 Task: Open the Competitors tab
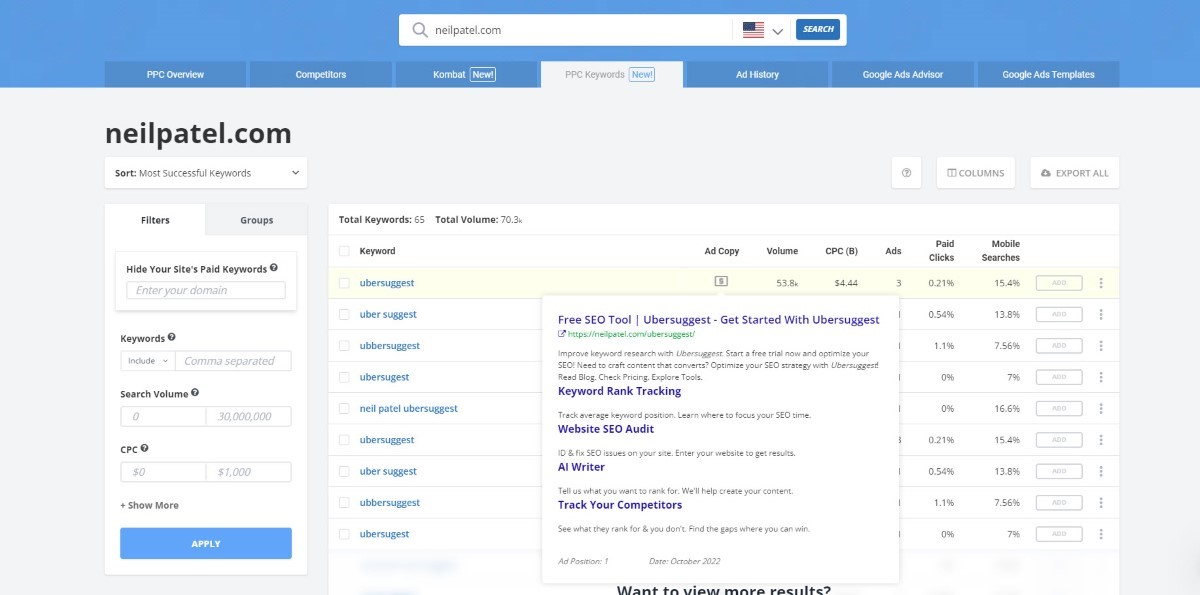pyautogui.click(x=320, y=74)
